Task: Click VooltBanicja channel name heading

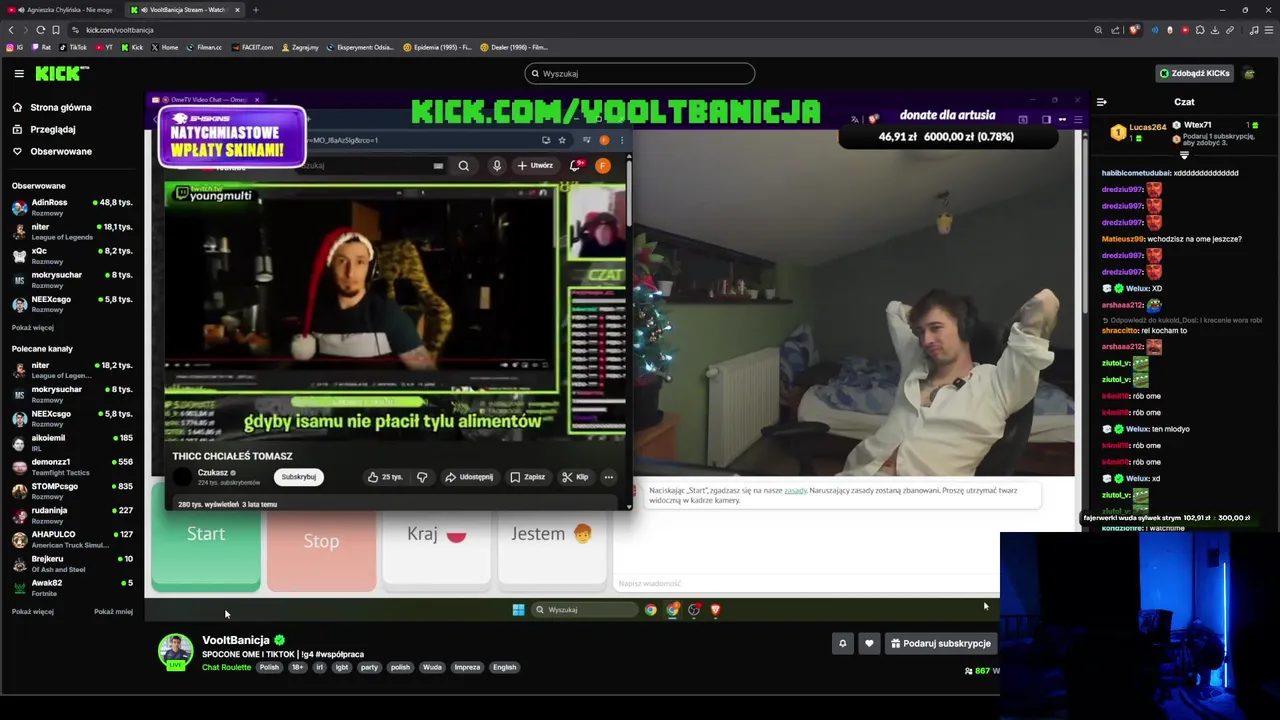Action: (x=236, y=640)
